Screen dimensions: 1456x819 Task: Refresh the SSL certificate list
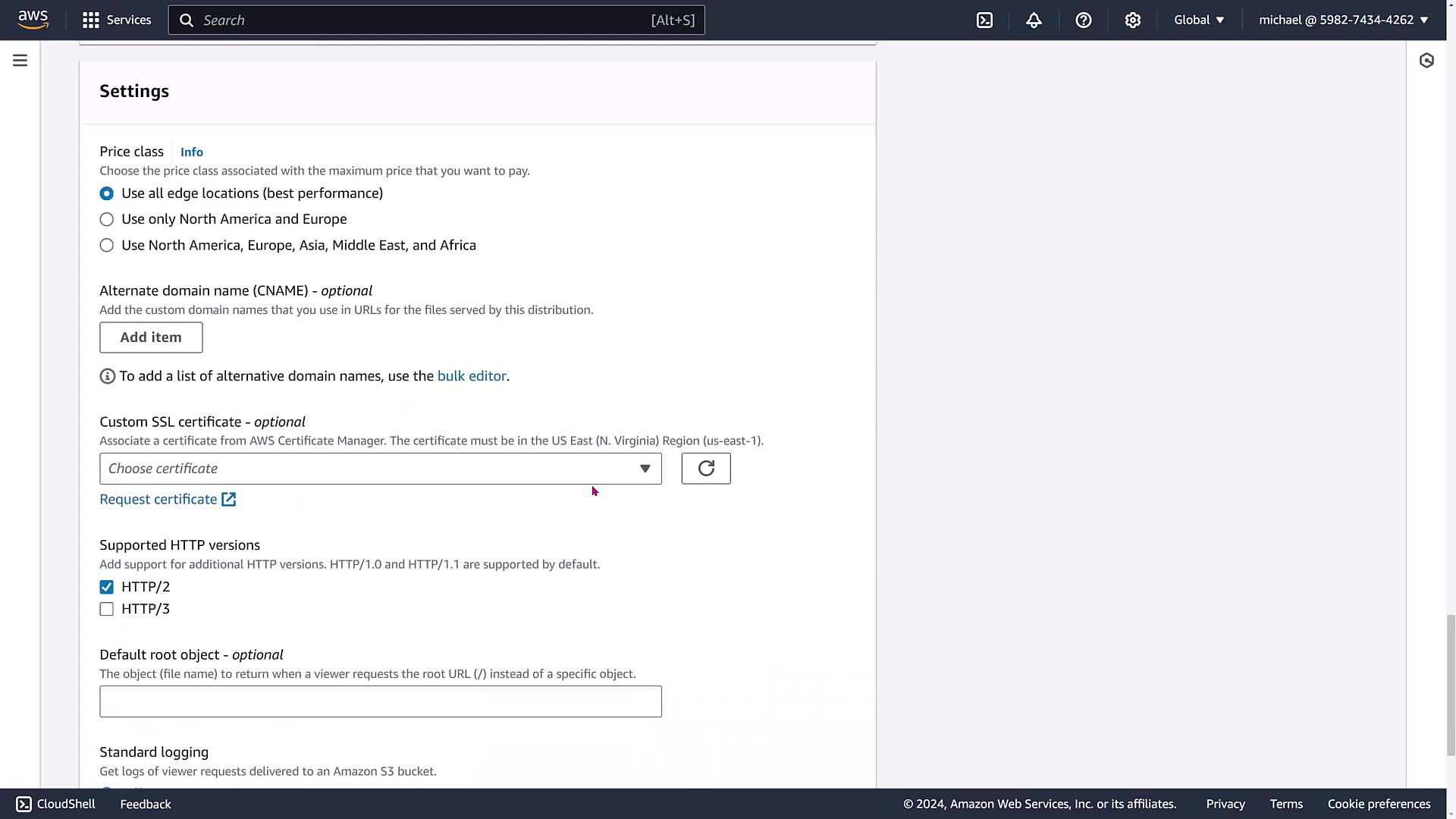[x=705, y=469]
